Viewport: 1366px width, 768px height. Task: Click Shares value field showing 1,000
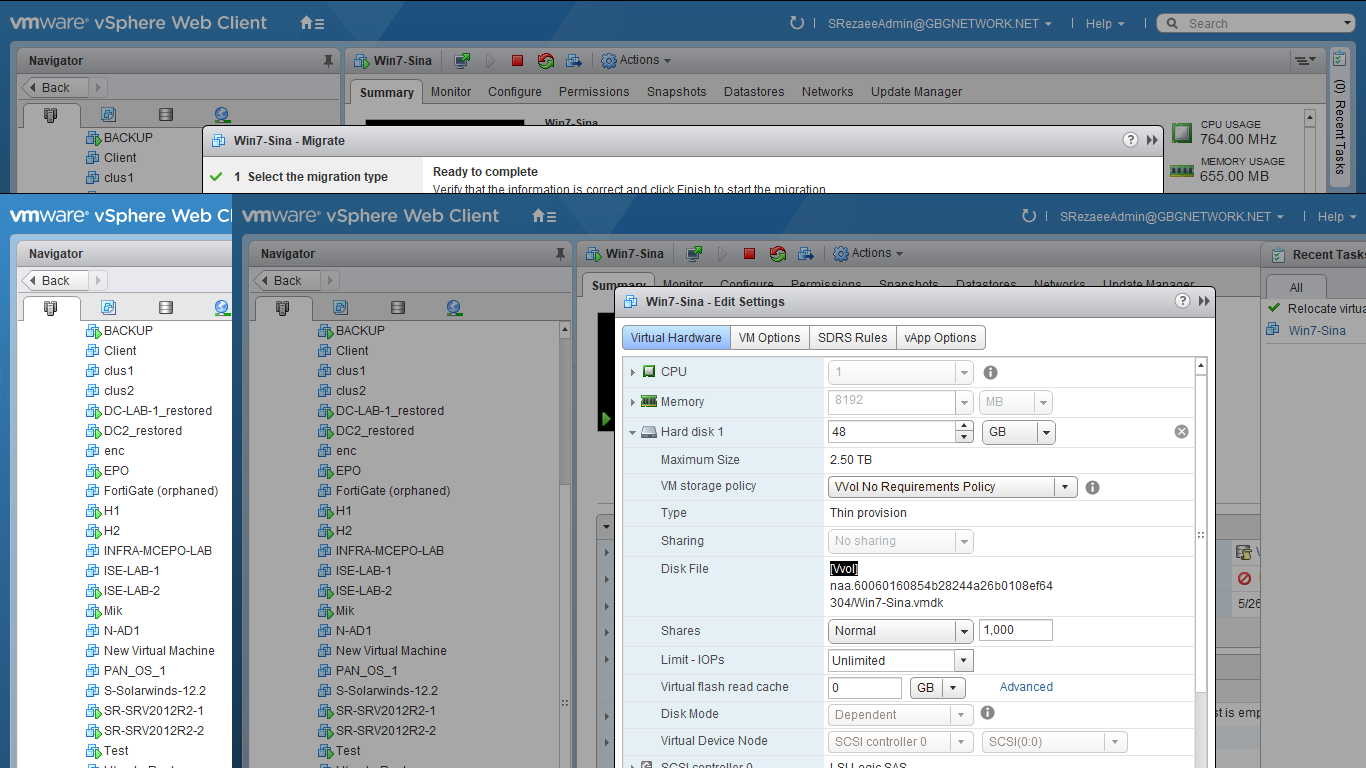(x=1015, y=630)
